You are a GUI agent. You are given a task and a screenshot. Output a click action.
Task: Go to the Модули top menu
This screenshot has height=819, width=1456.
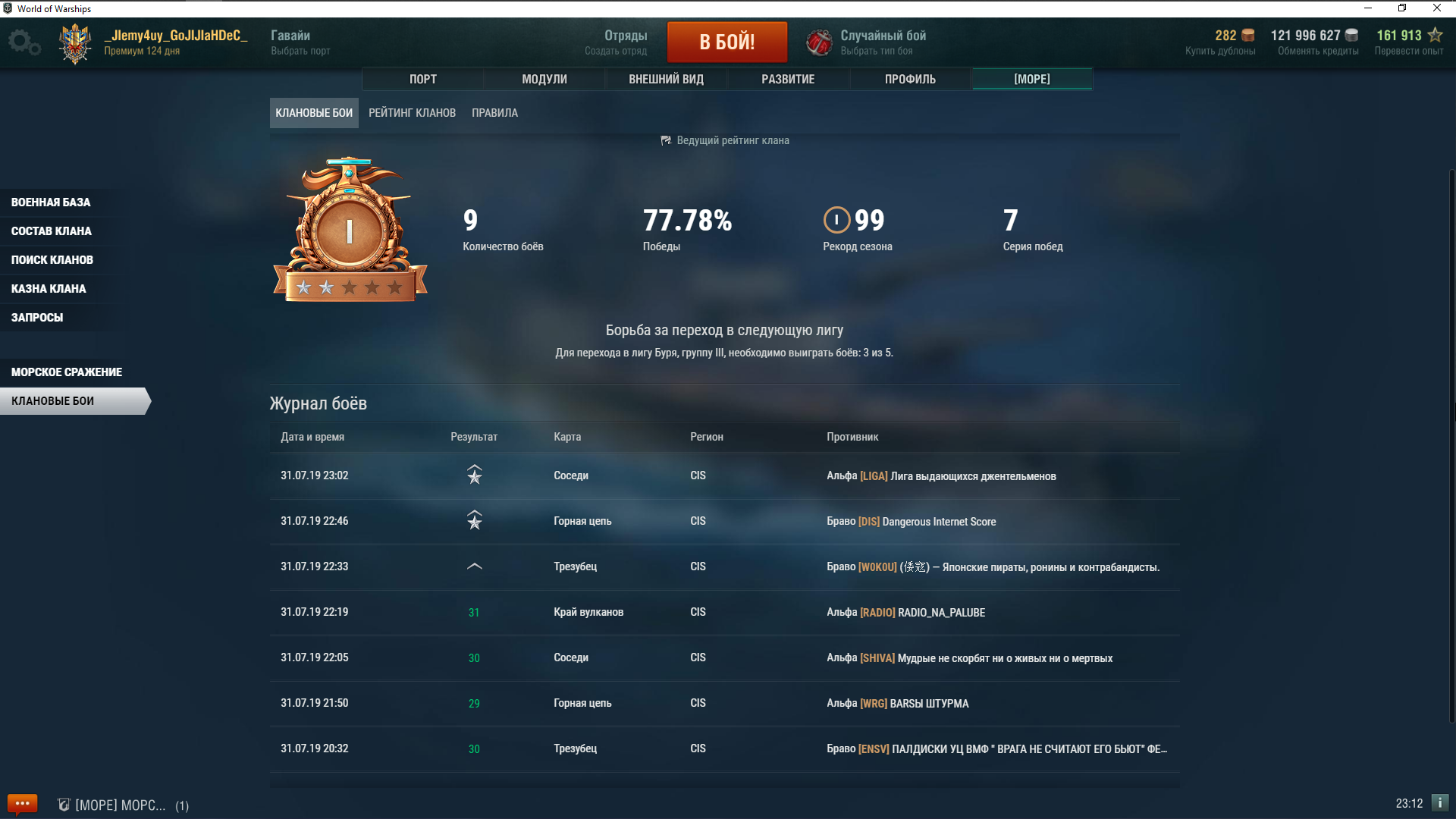[x=544, y=80]
